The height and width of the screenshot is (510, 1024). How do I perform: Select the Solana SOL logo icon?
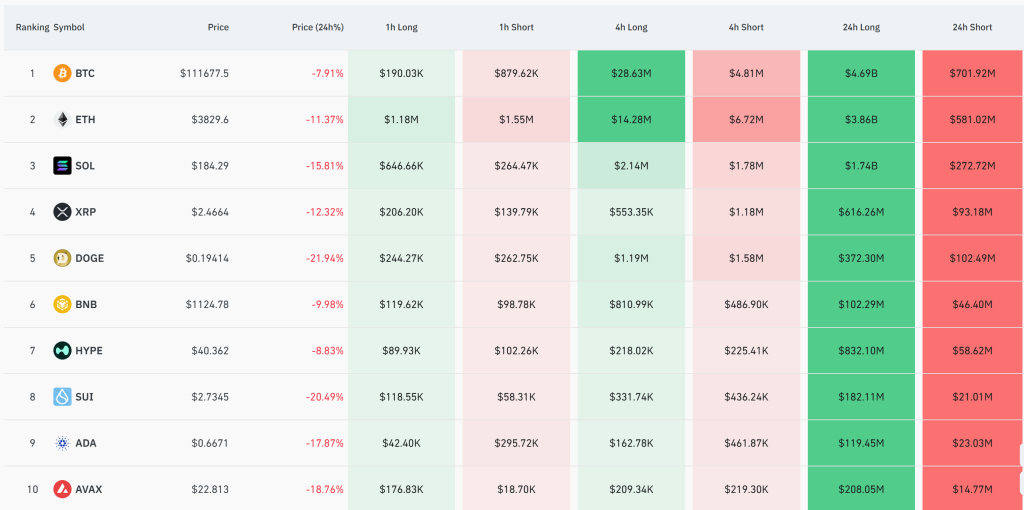(62, 166)
